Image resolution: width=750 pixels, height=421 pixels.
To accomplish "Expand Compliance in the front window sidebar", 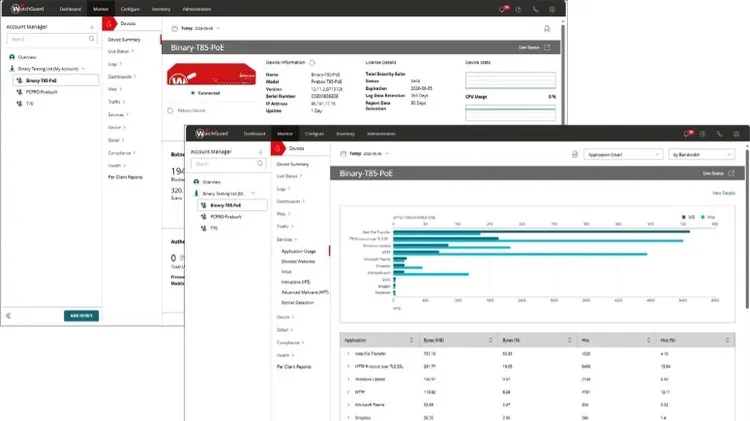I will coord(290,343).
